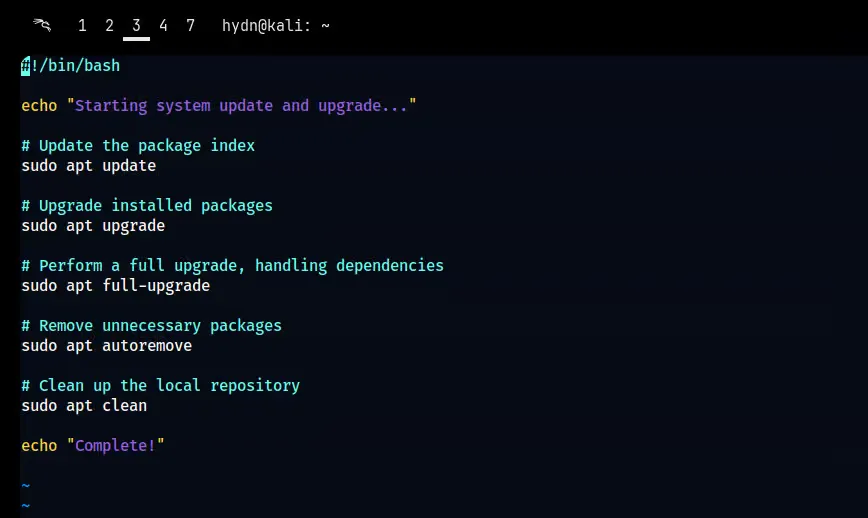
Task: Click the comment Update the package index
Action: (138, 146)
